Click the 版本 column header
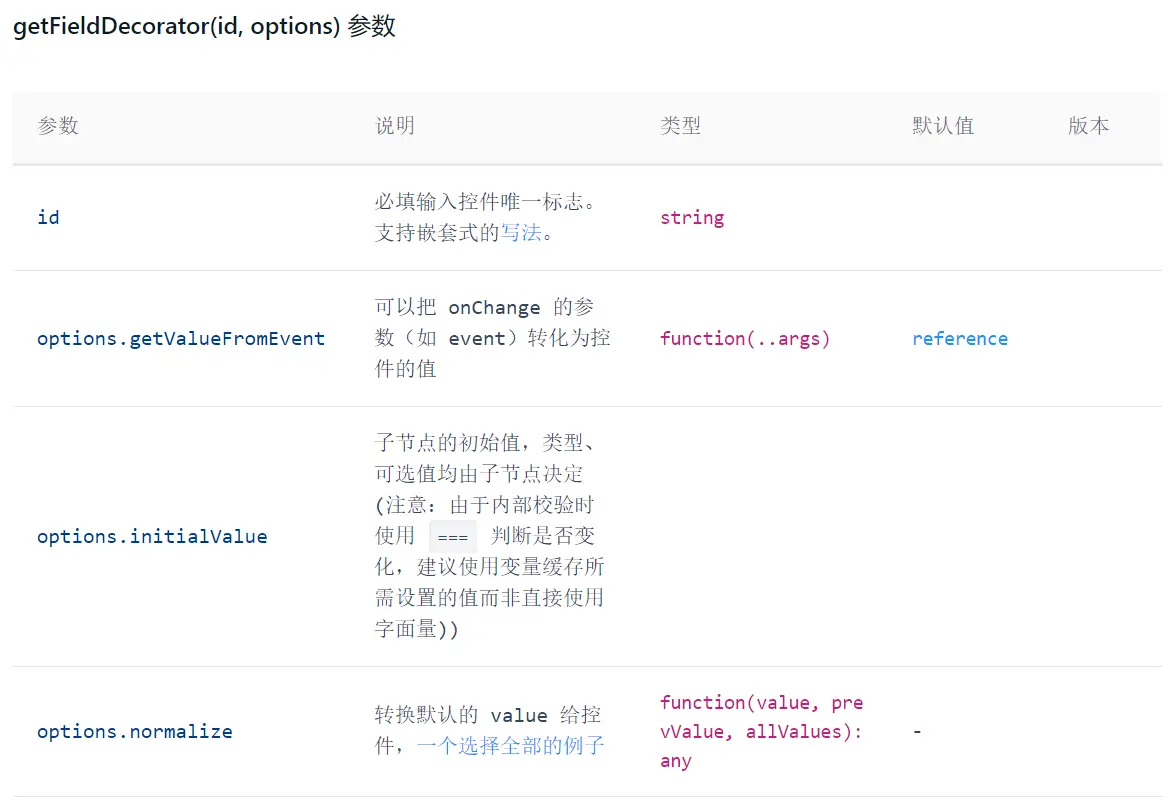Image resolution: width=1169 pixels, height=805 pixels. click(1089, 126)
